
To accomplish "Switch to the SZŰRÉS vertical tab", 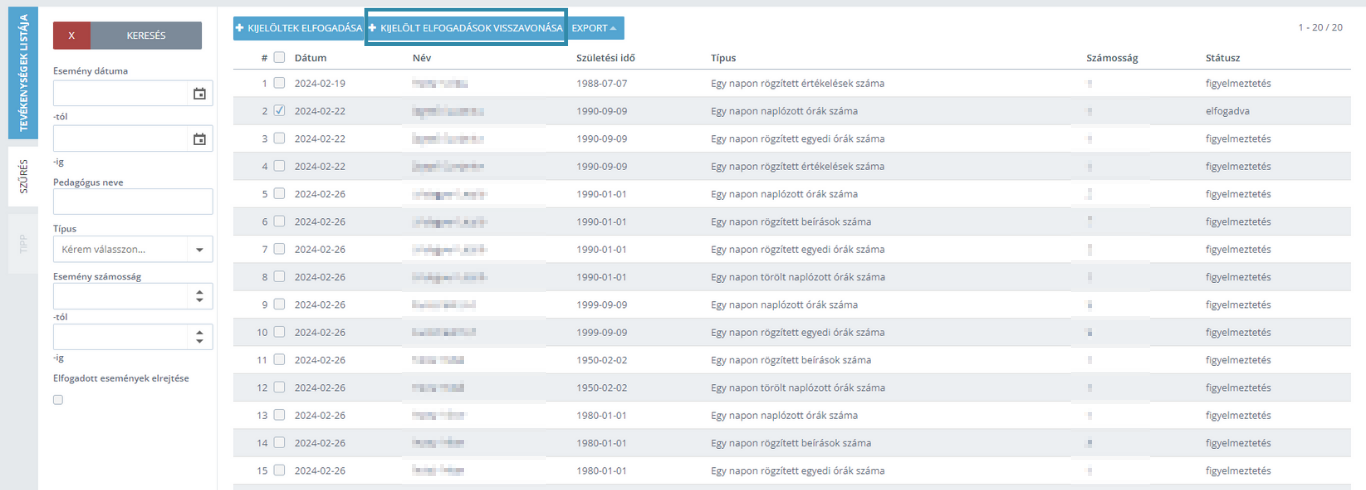I will coord(23,176).
